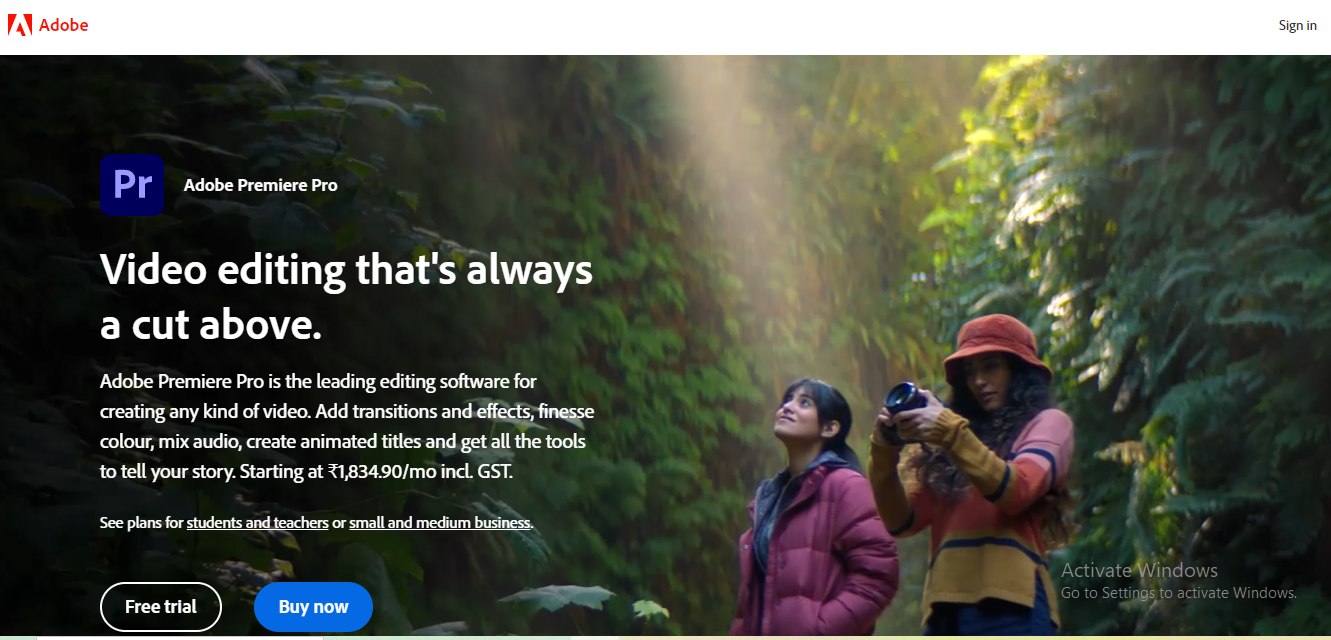Click the 'Video editing that's always' headline
The image size is (1331, 640).
(346, 270)
